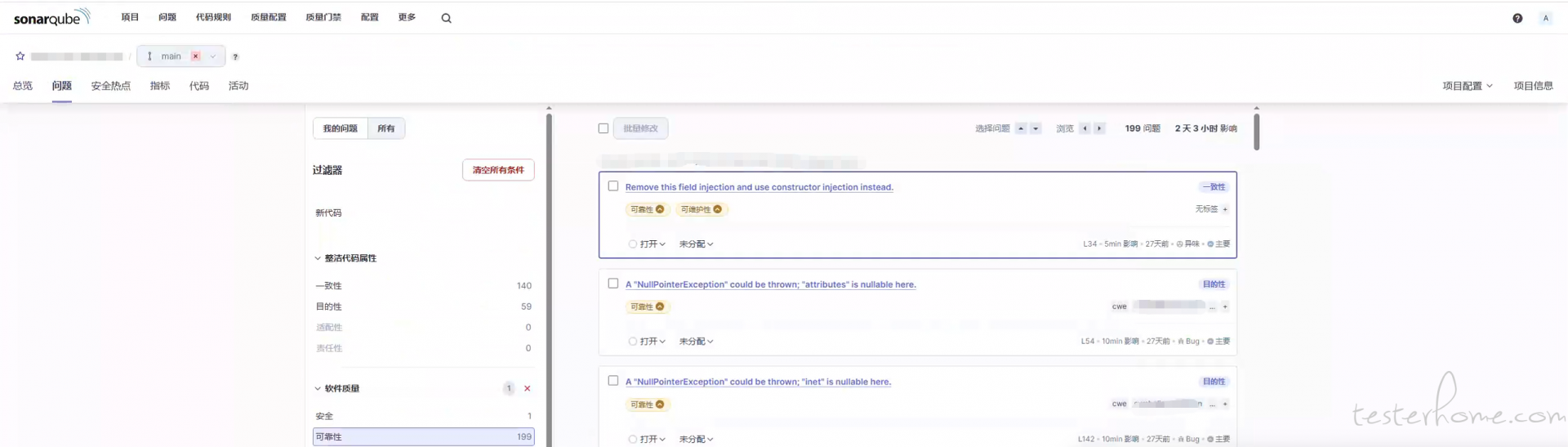
Task: Click the search magnifier icon in top navigation
Action: point(446,18)
